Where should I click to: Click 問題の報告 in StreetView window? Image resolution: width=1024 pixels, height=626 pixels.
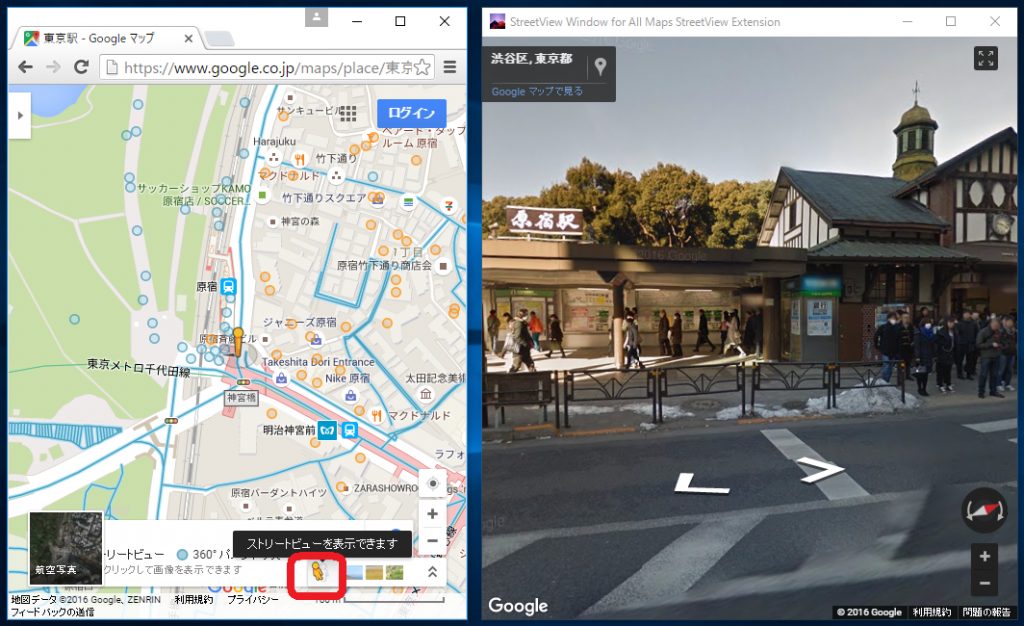pos(986,612)
